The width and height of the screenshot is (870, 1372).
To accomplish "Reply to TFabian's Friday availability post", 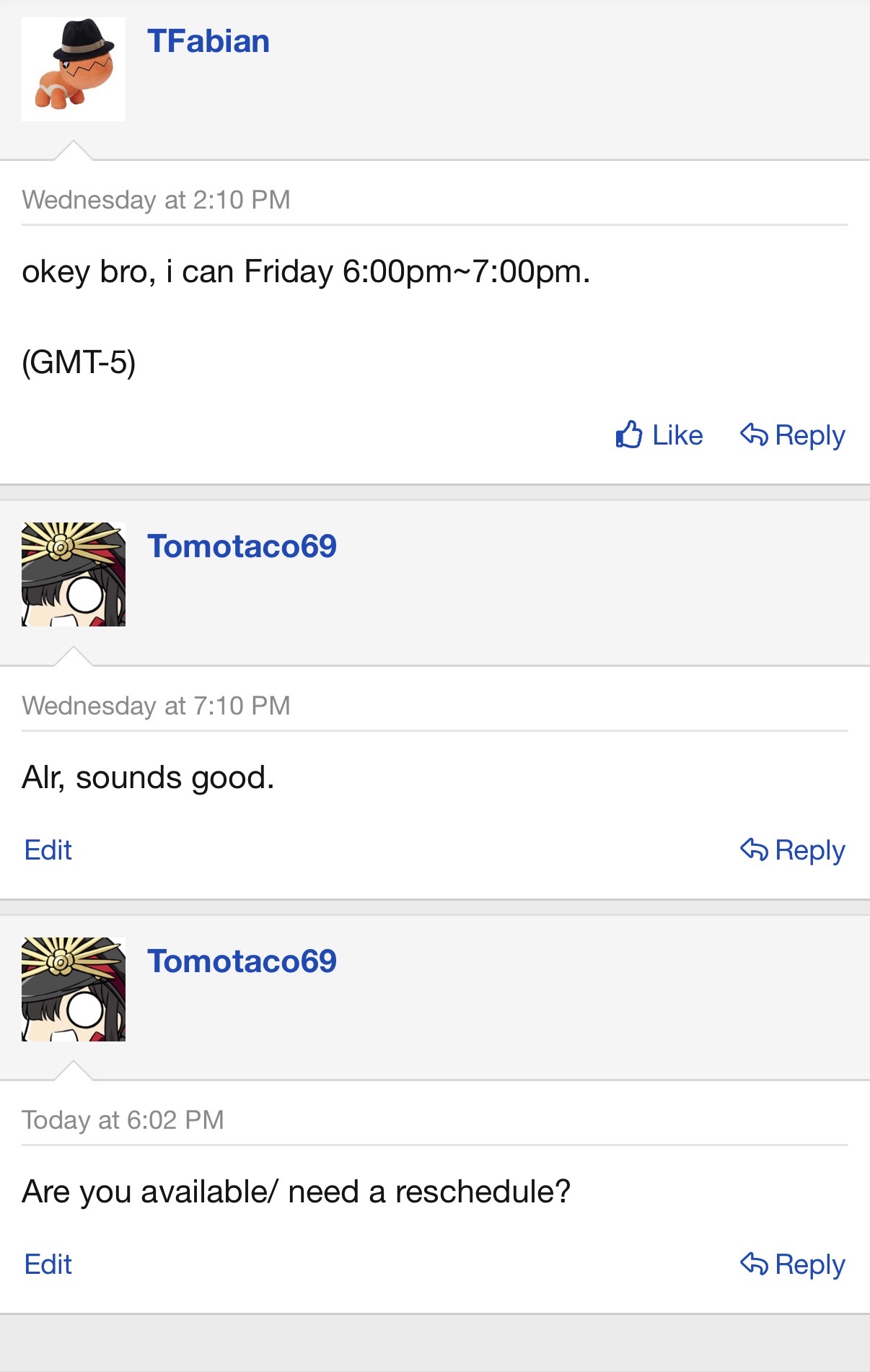I will click(793, 435).
